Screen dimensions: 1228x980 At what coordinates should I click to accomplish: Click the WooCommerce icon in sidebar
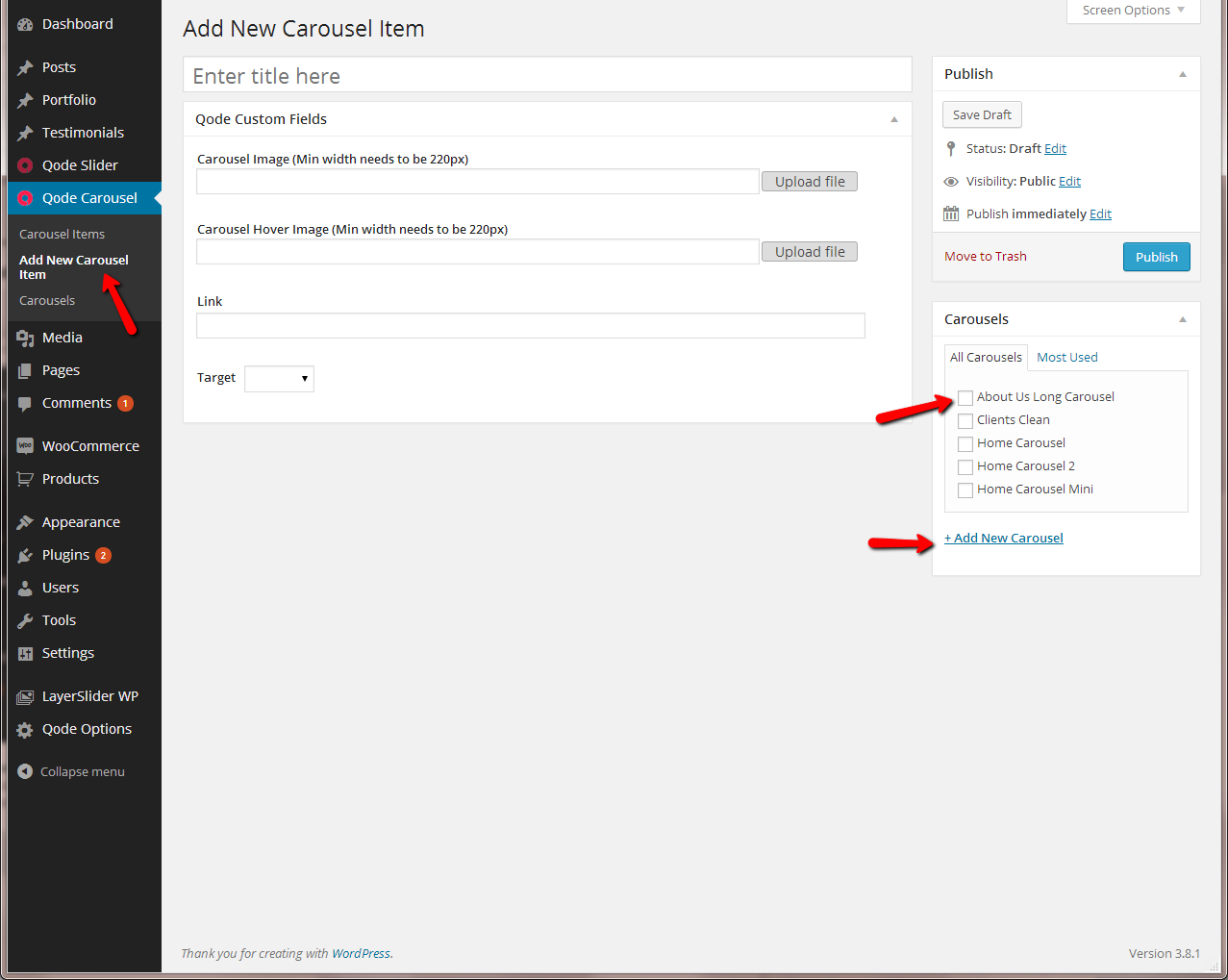coord(25,446)
